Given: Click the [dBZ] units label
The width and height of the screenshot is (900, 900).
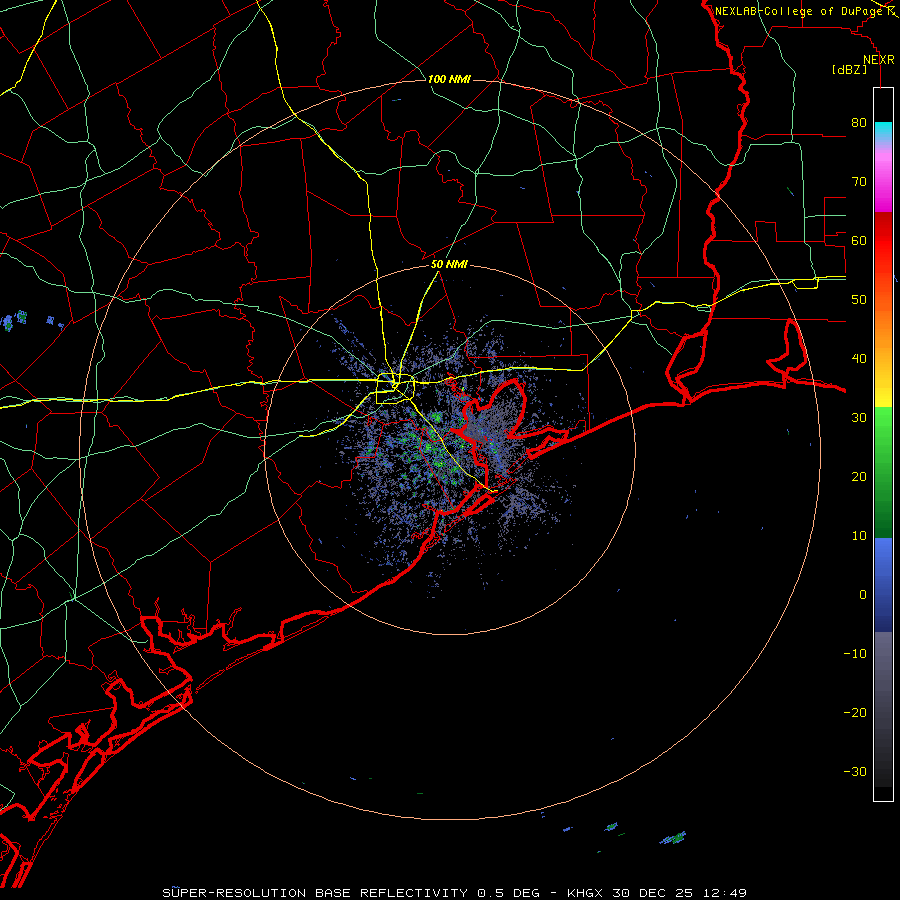Looking at the screenshot, I should (849, 70).
